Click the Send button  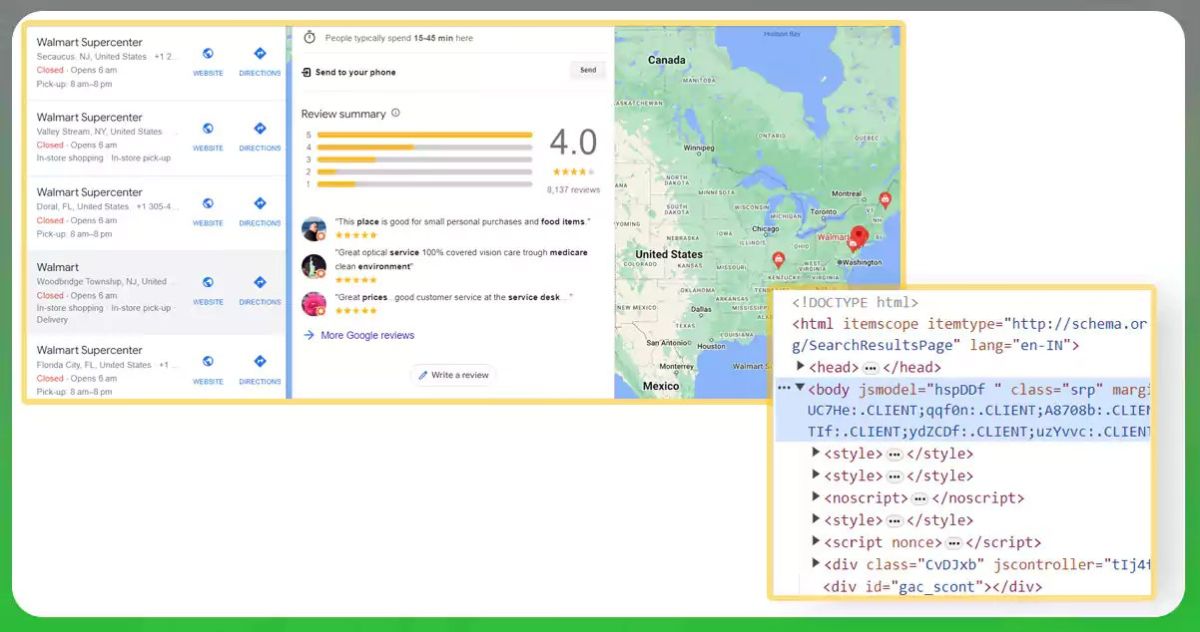(588, 70)
